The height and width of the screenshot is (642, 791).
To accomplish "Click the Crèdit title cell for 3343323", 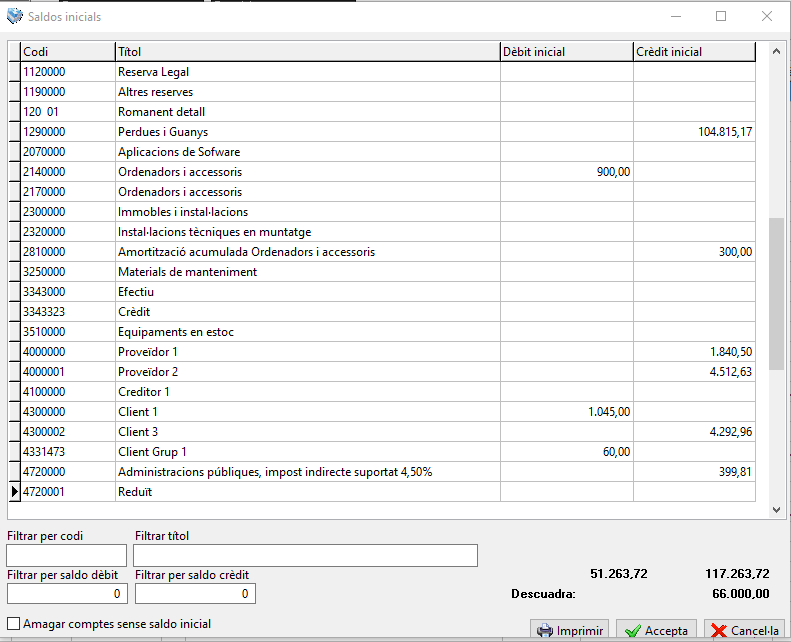I will coord(308,312).
